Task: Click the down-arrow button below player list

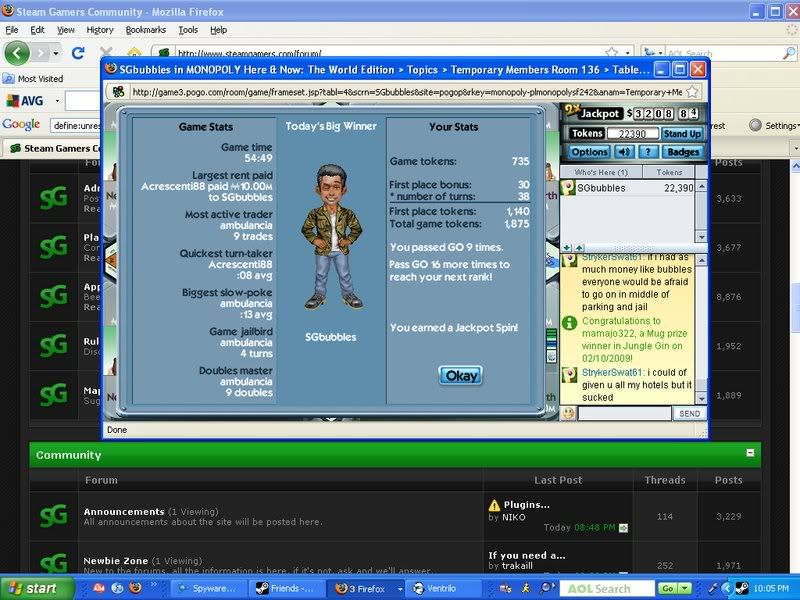Action: coord(567,247)
